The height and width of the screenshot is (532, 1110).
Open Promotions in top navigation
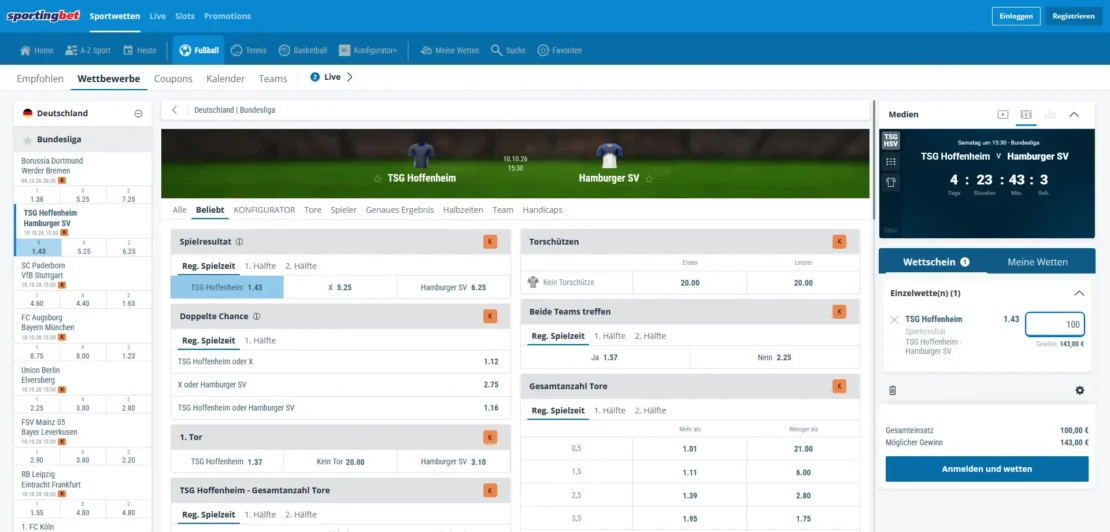[227, 16]
